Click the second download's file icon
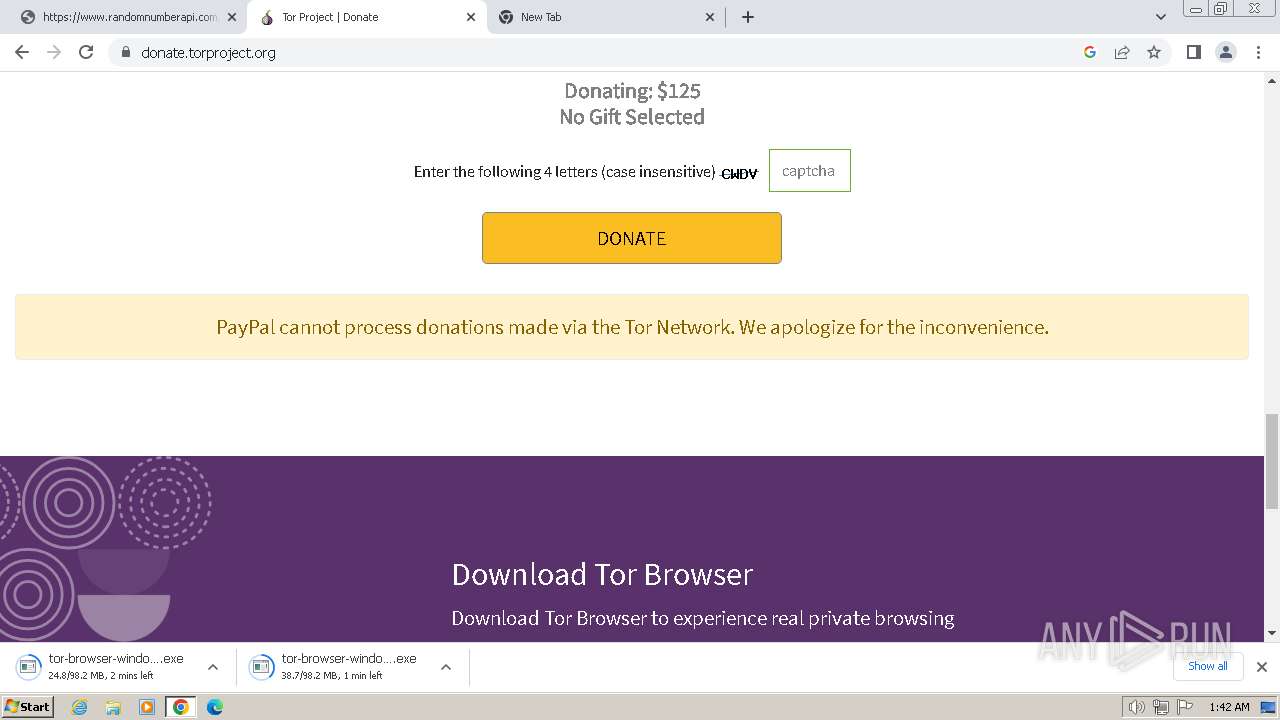The image size is (1280, 720). click(262, 667)
